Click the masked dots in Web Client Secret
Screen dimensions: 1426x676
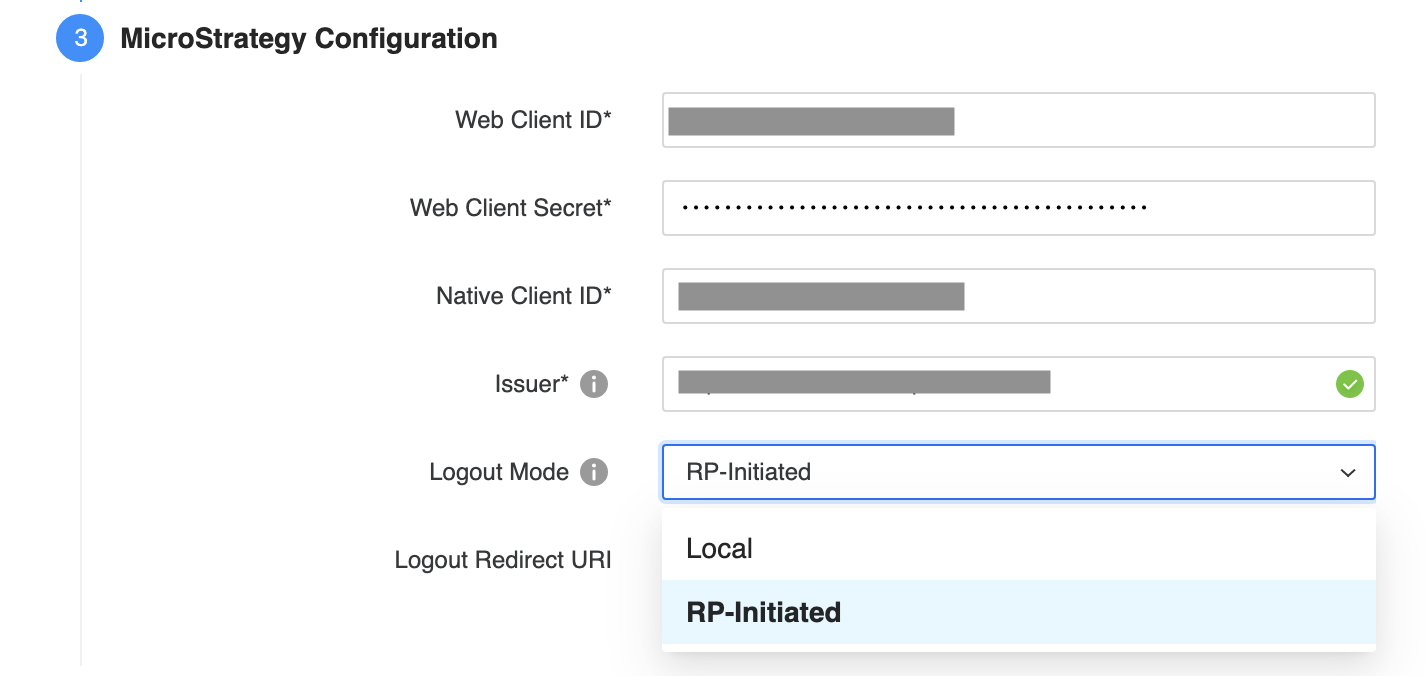914,208
